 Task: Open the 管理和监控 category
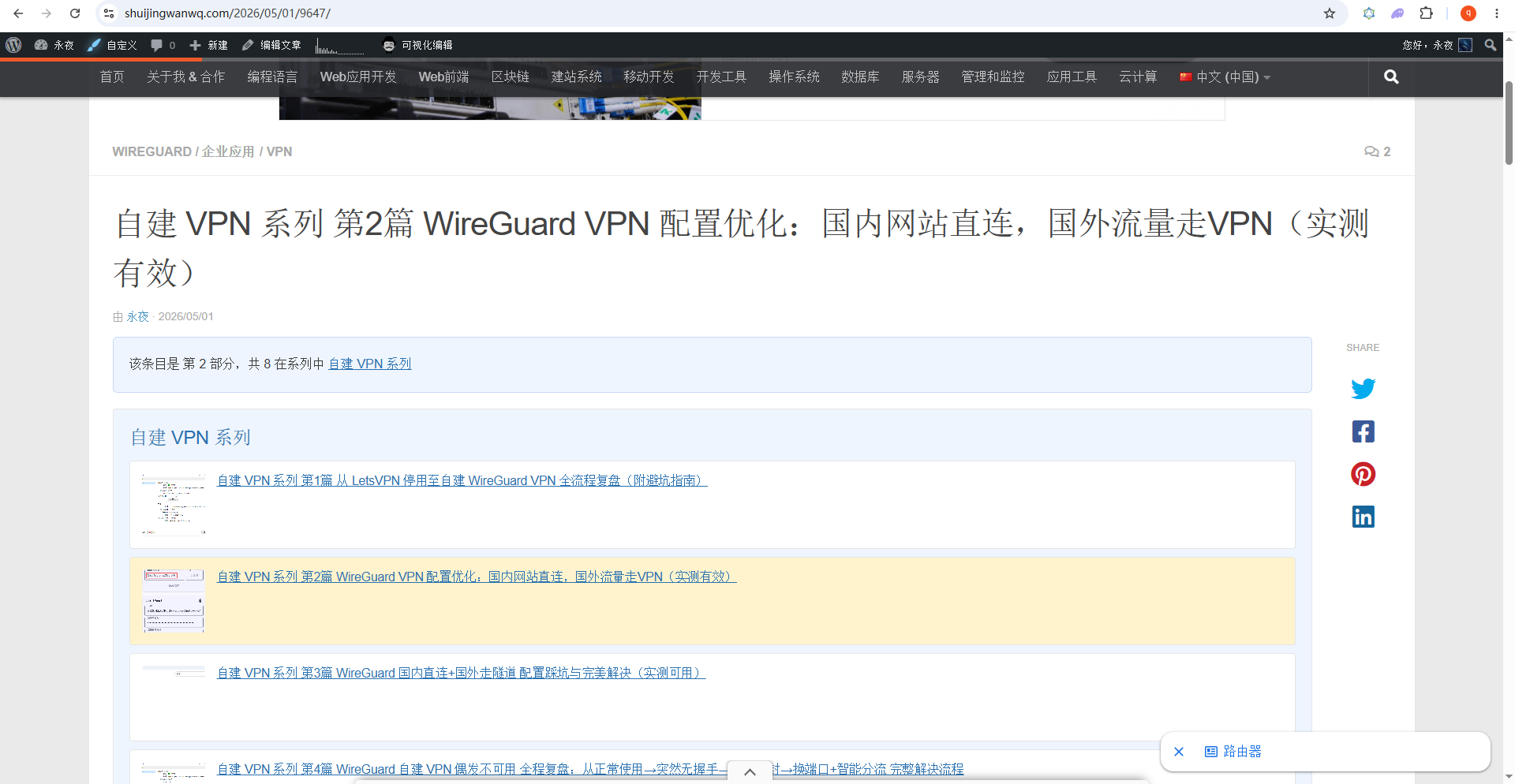pyautogui.click(x=993, y=77)
